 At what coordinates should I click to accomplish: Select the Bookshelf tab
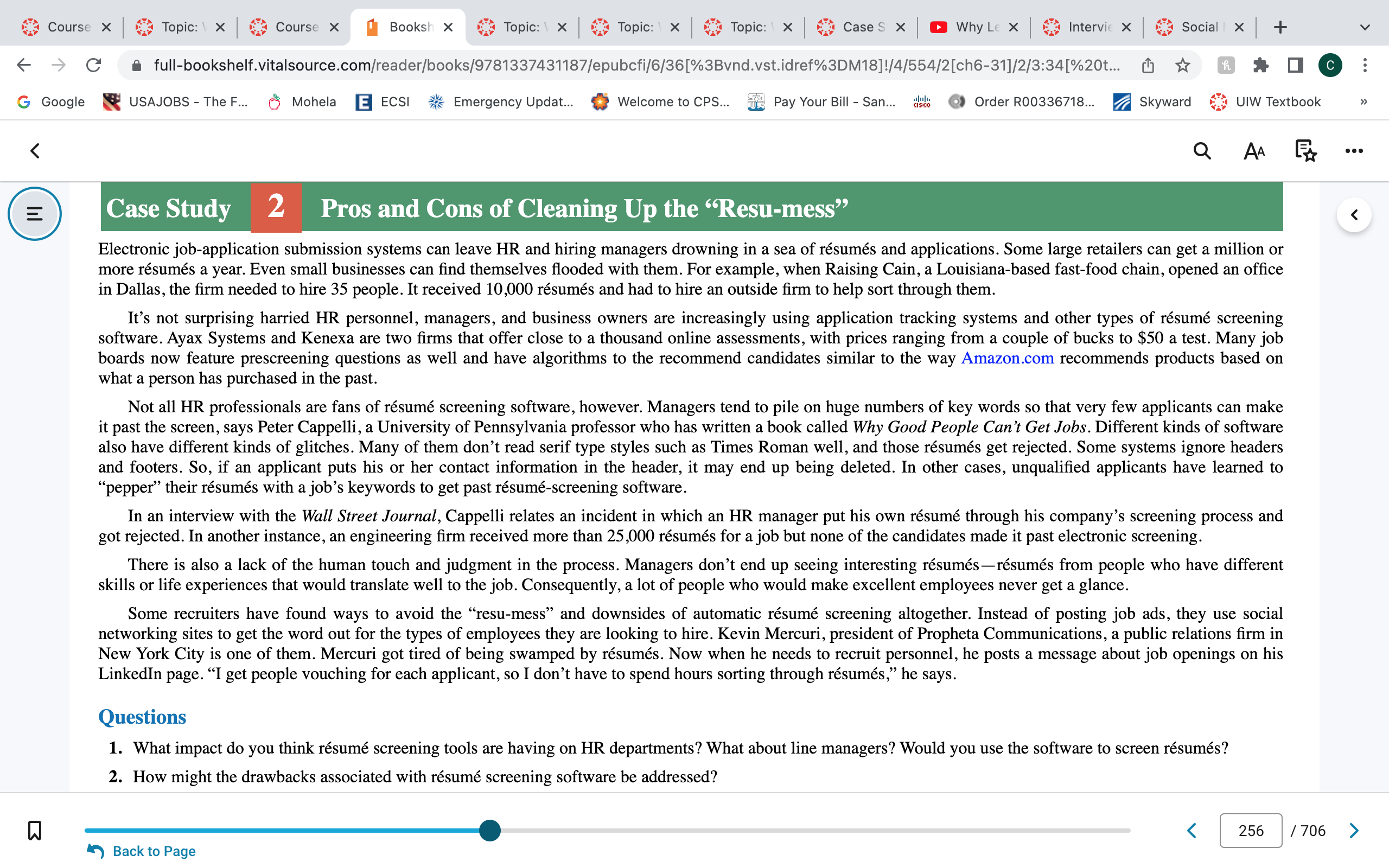tap(407, 27)
